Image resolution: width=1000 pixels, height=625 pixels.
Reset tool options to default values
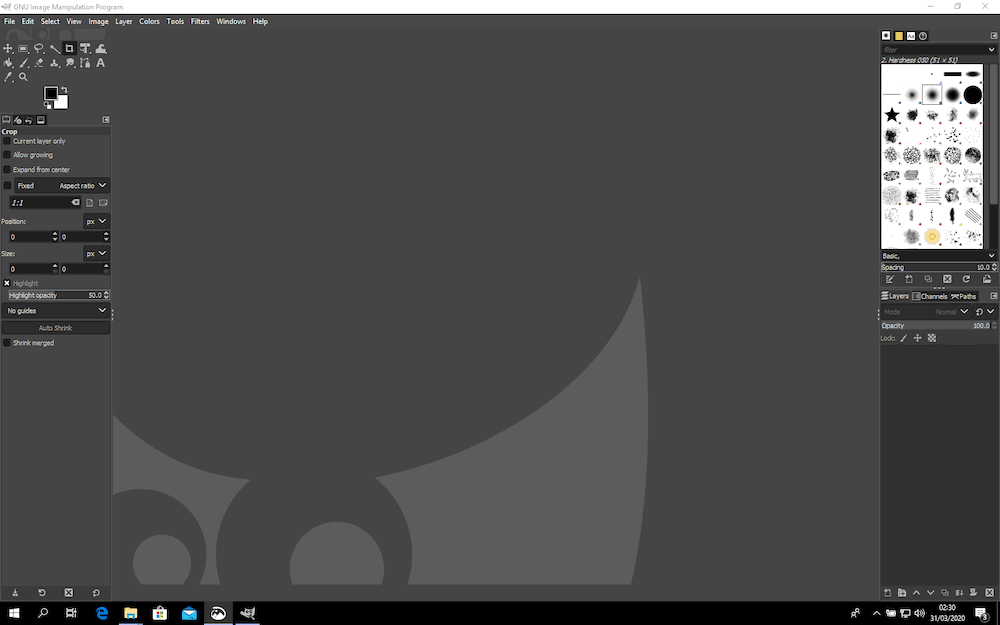point(96,592)
